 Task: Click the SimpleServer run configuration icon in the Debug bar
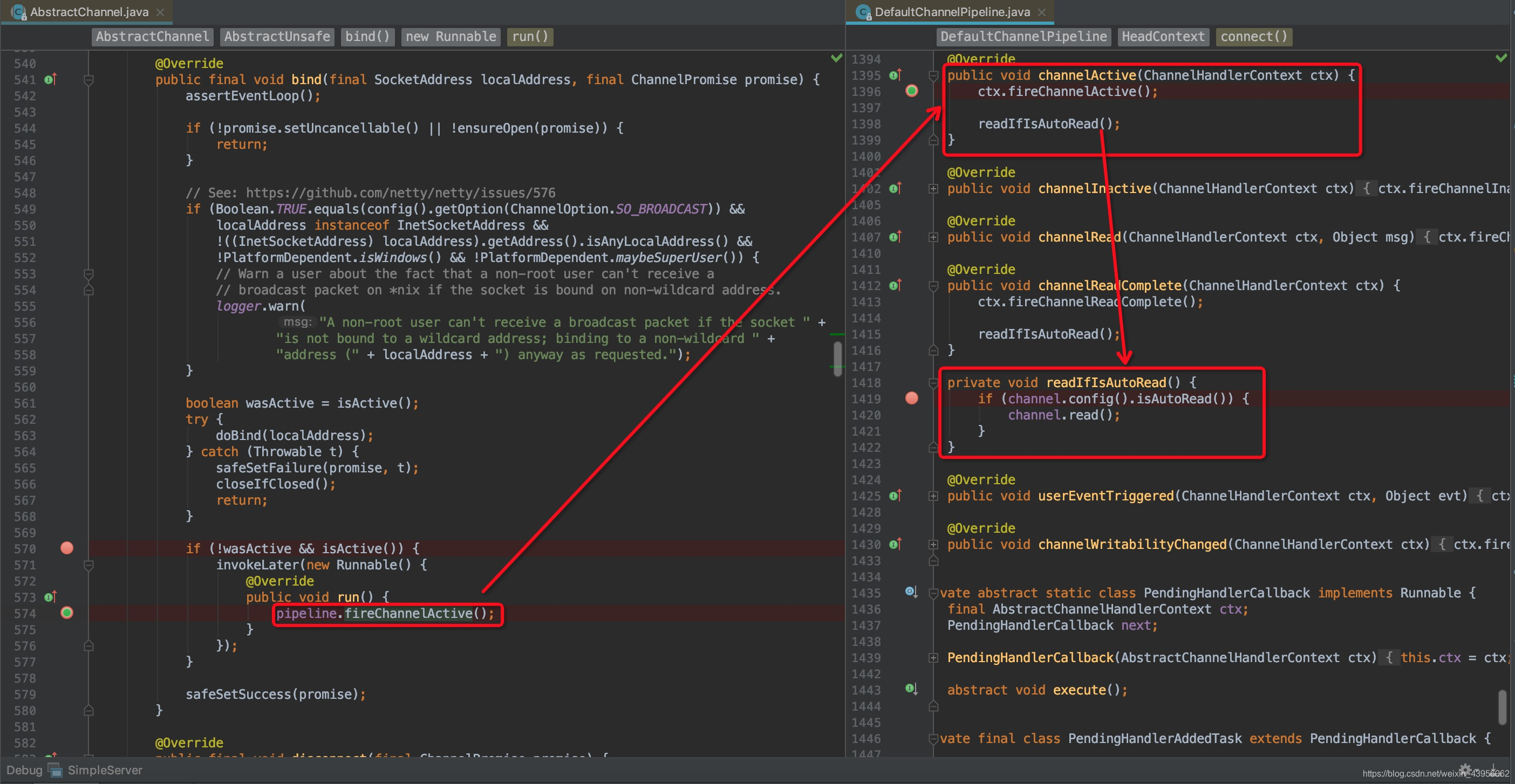[x=55, y=770]
